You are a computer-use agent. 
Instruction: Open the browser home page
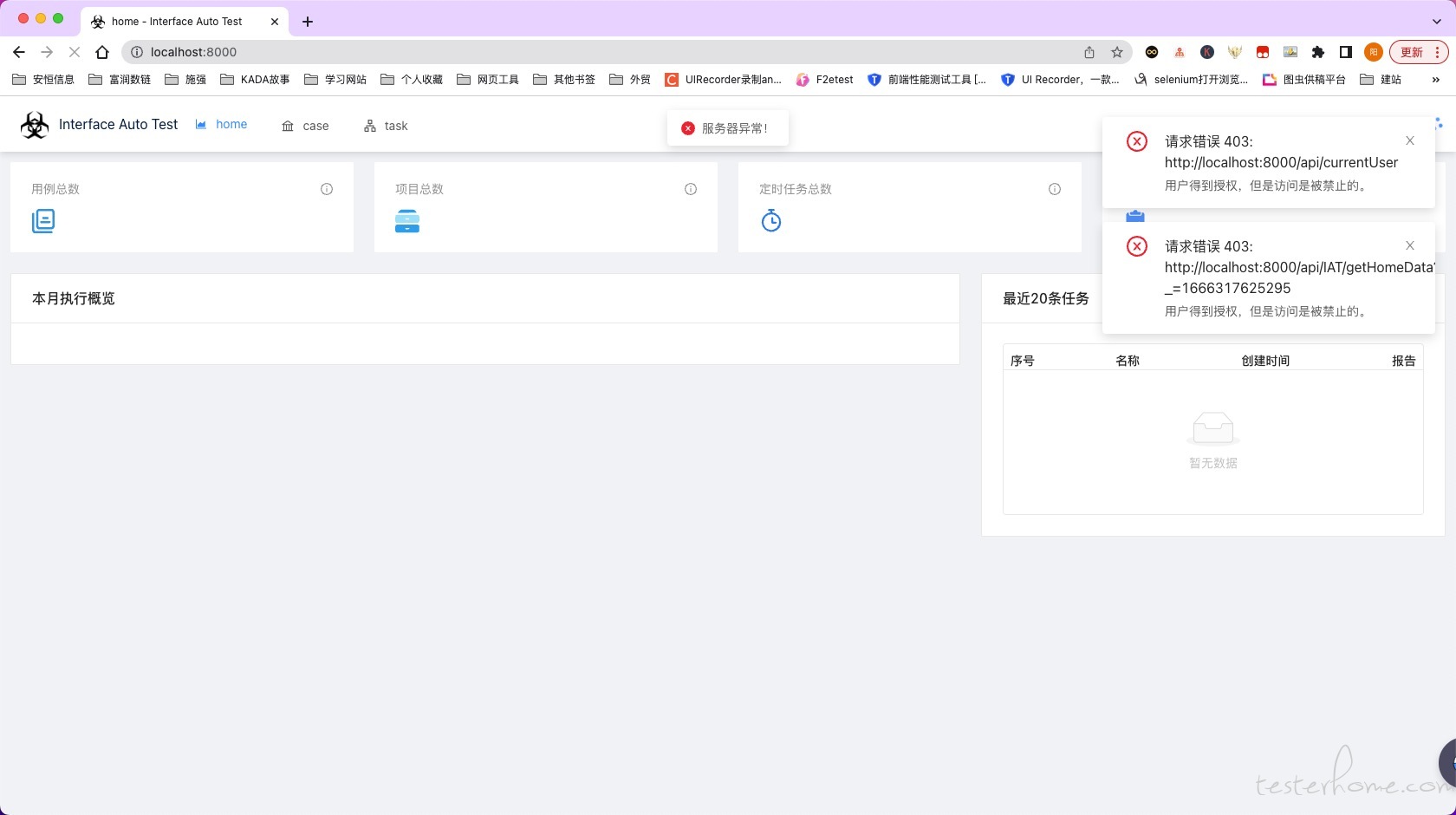click(x=102, y=52)
